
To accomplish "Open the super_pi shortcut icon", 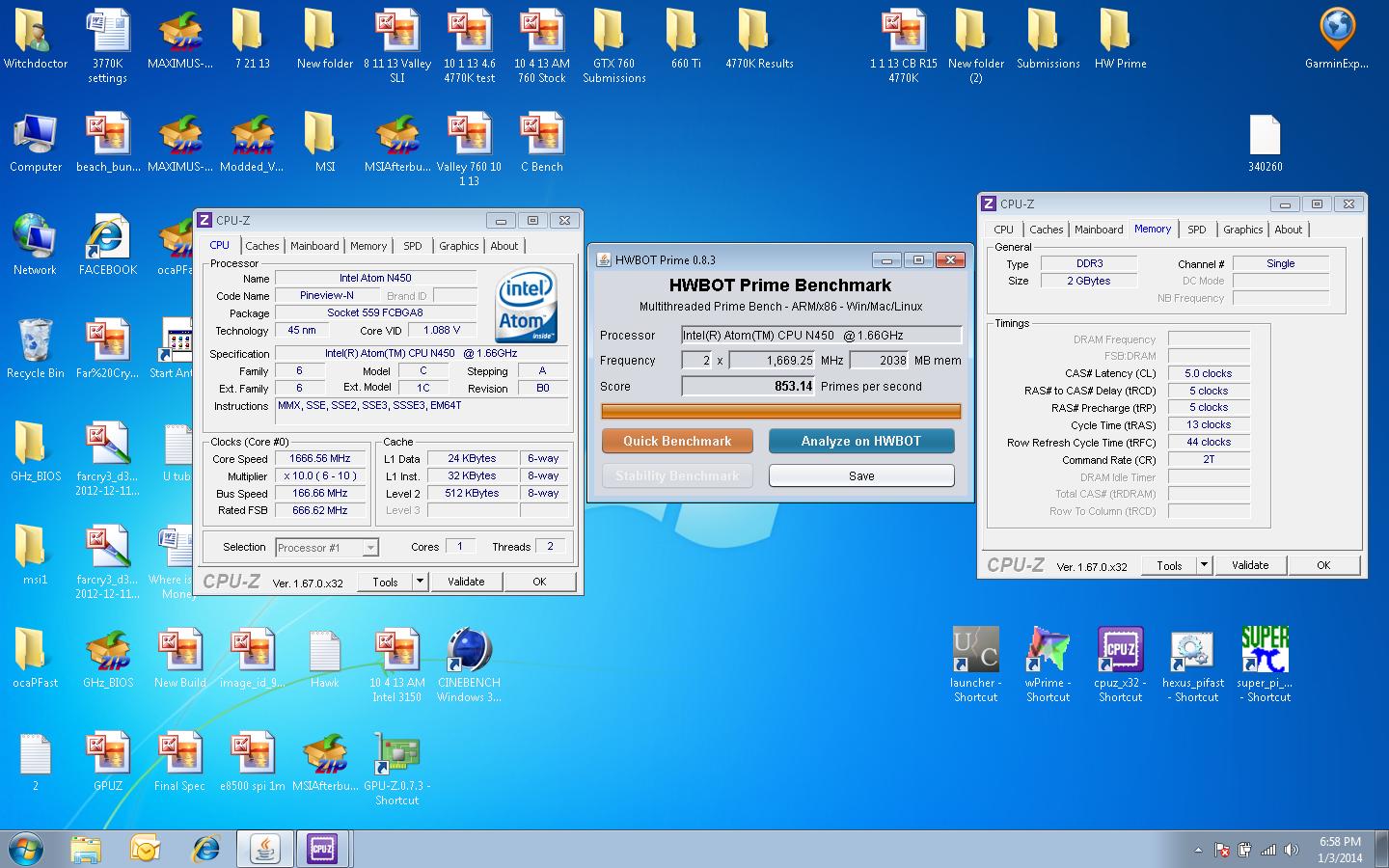I will coord(1265,665).
